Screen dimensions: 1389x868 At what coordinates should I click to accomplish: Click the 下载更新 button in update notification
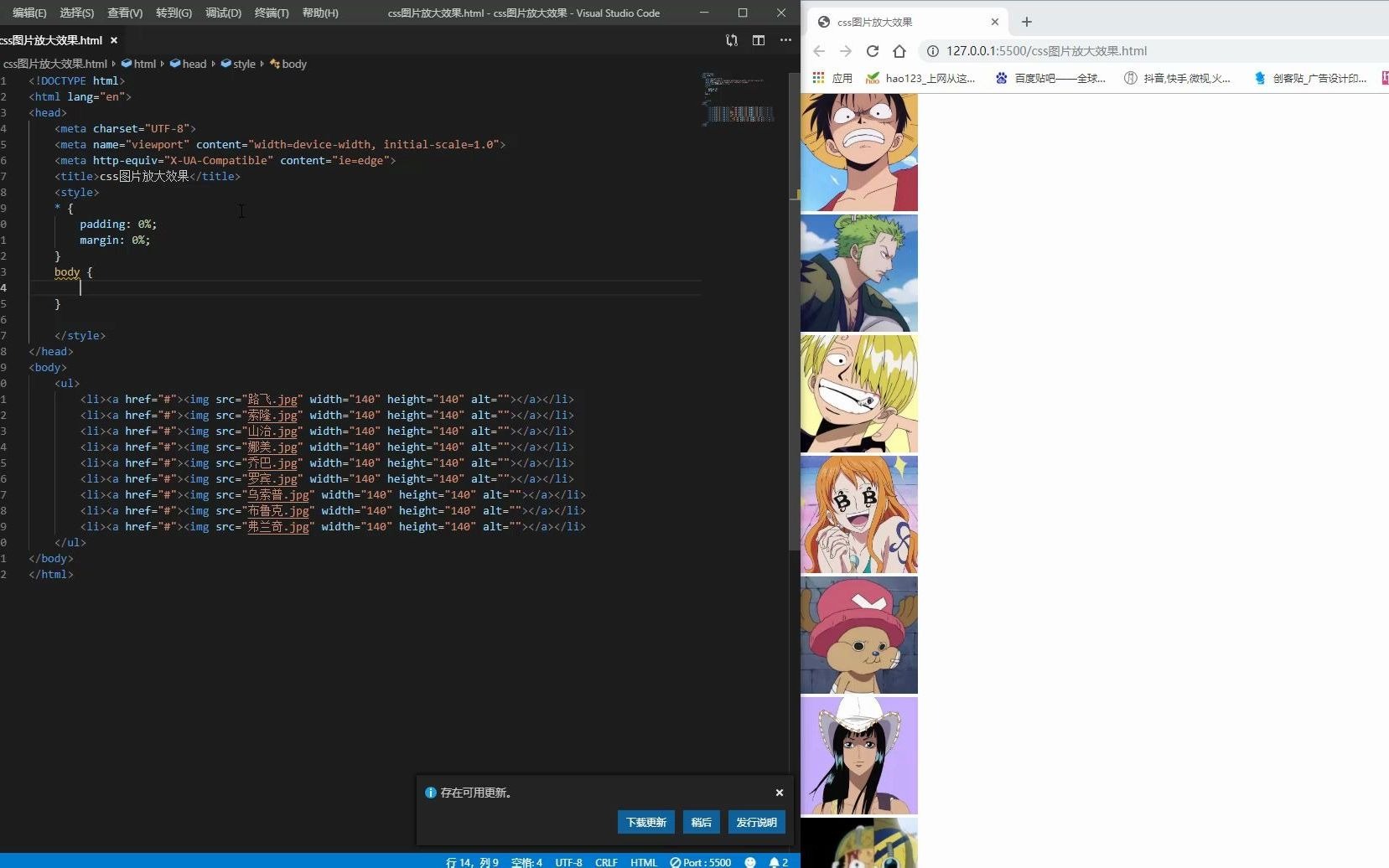click(645, 822)
